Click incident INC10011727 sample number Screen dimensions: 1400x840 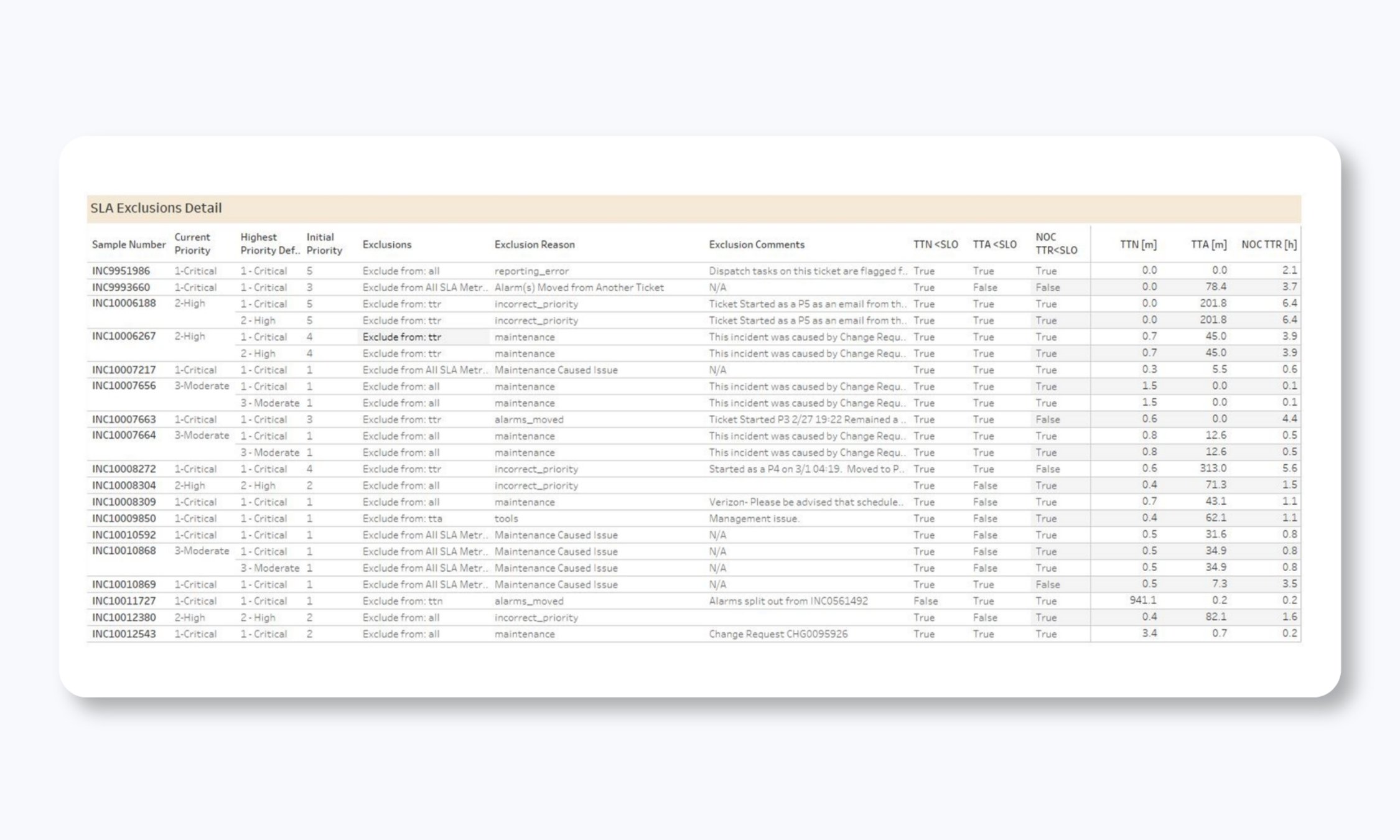[x=124, y=601]
